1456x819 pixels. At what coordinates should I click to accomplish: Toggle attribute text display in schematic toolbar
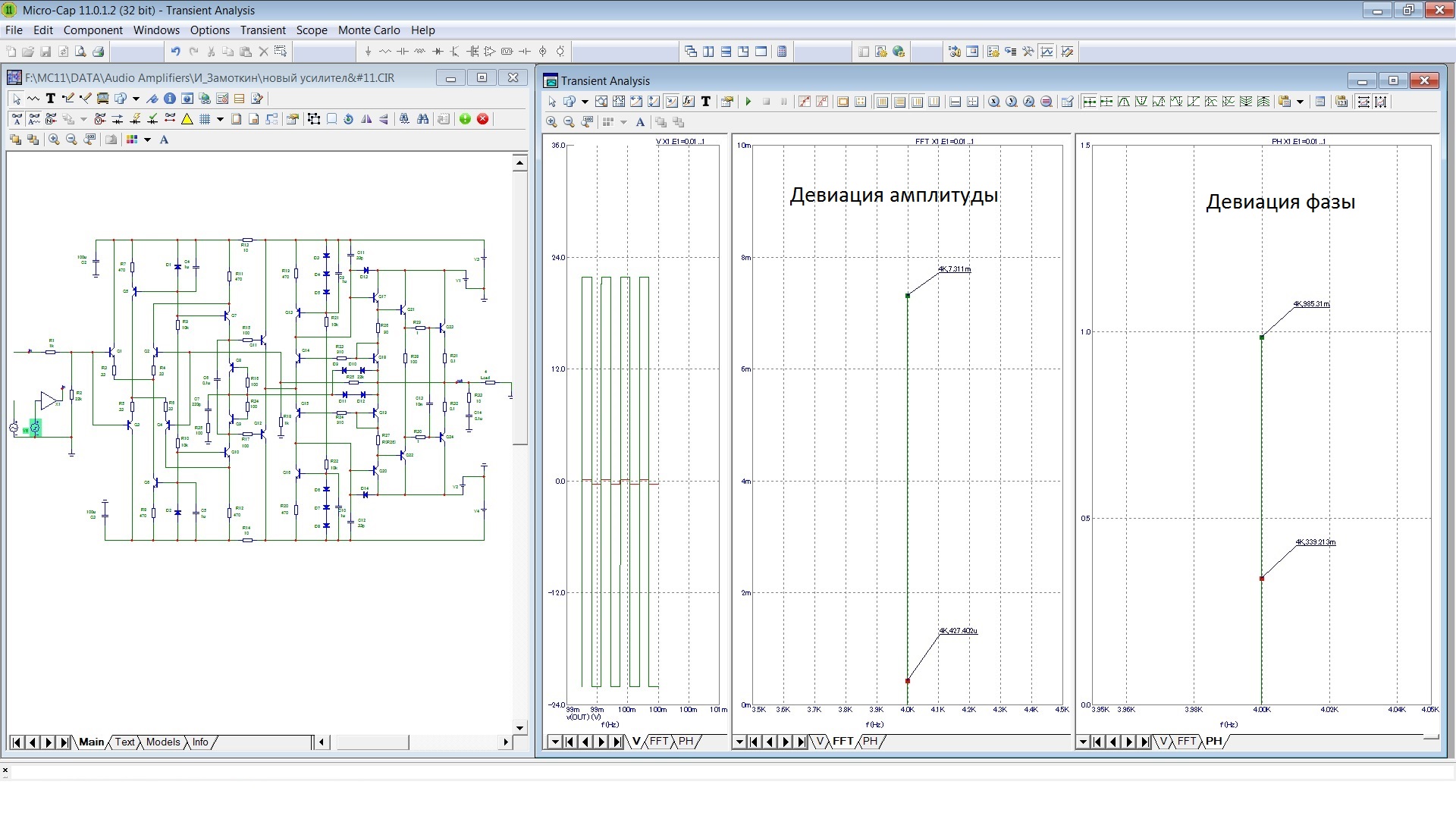(x=34, y=119)
